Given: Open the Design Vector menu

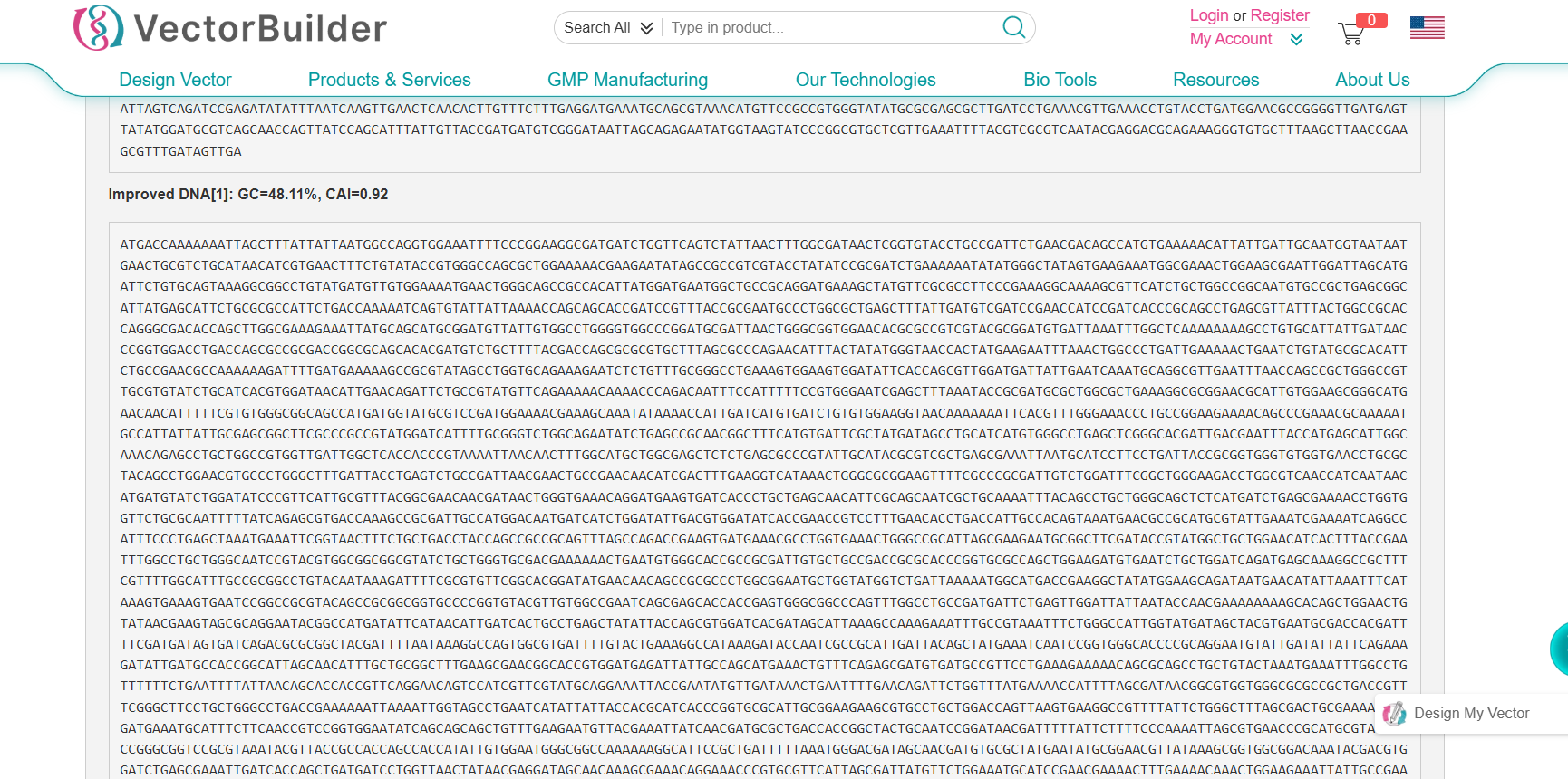Looking at the screenshot, I should pyautogui.click(x=175, y=80).
